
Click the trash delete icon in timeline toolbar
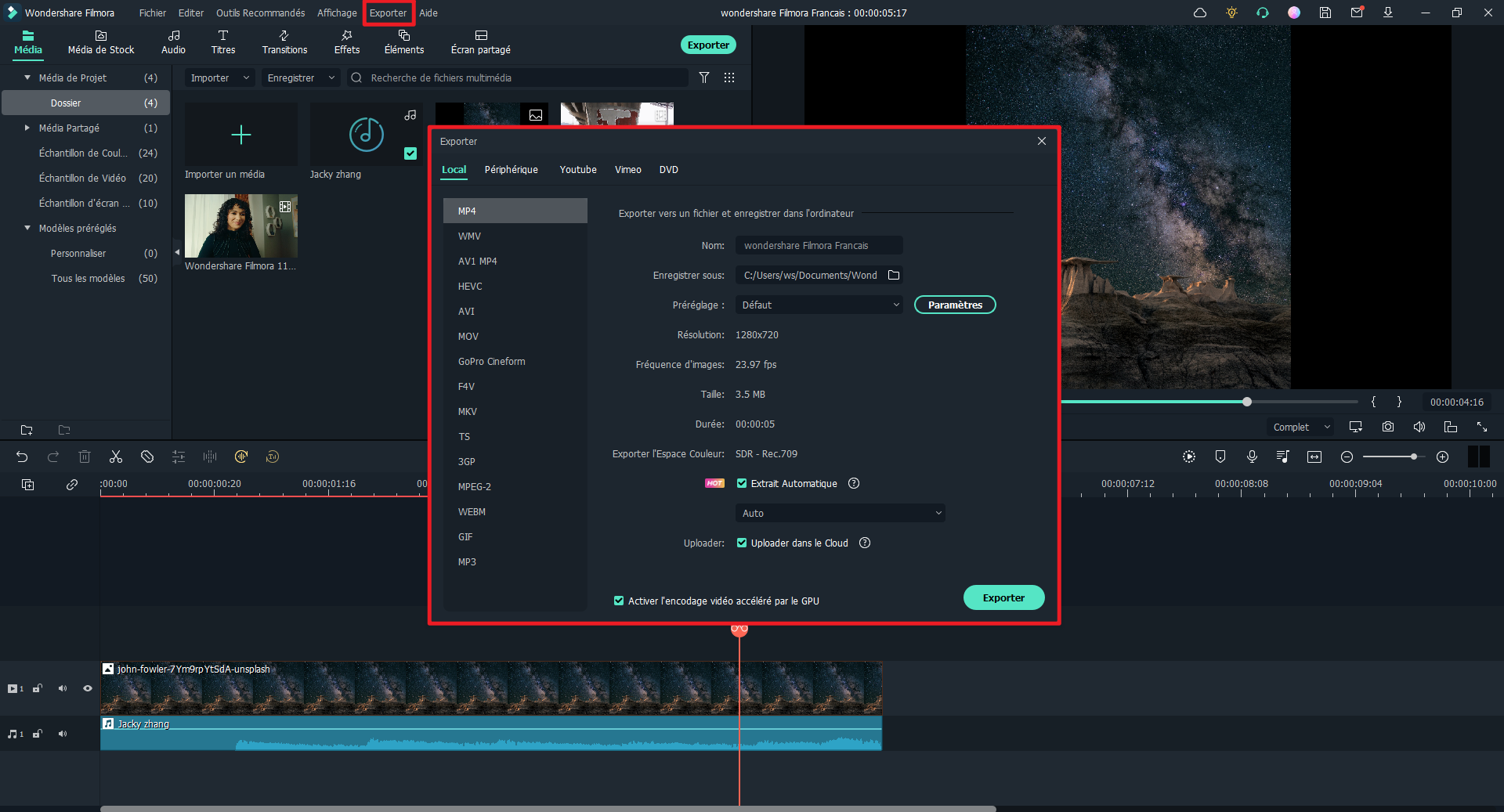[x=85, y=457]
